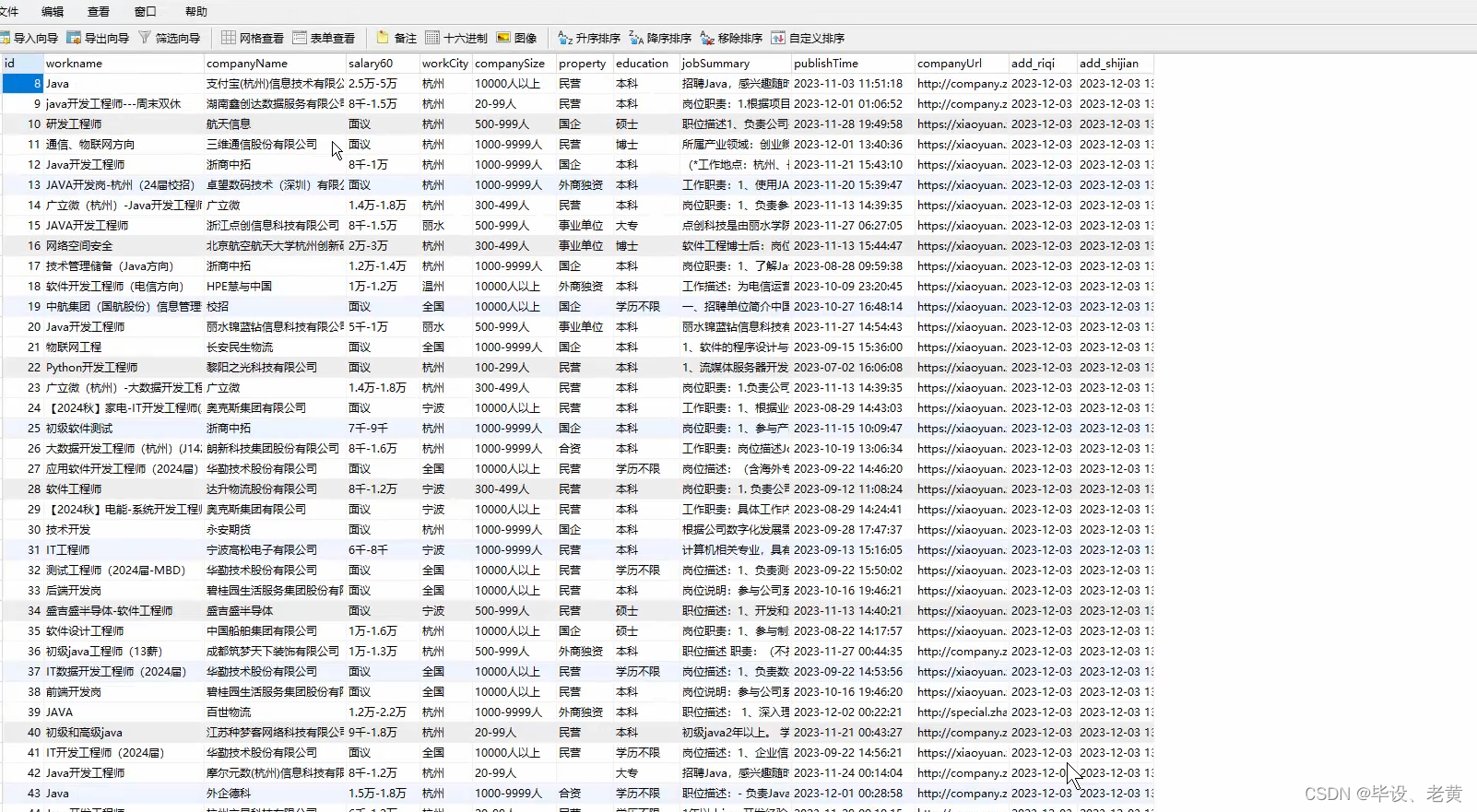Click workCity cell '温州' in row 18
Screen dimensions: 1477x812
click(x=446, y=287)
